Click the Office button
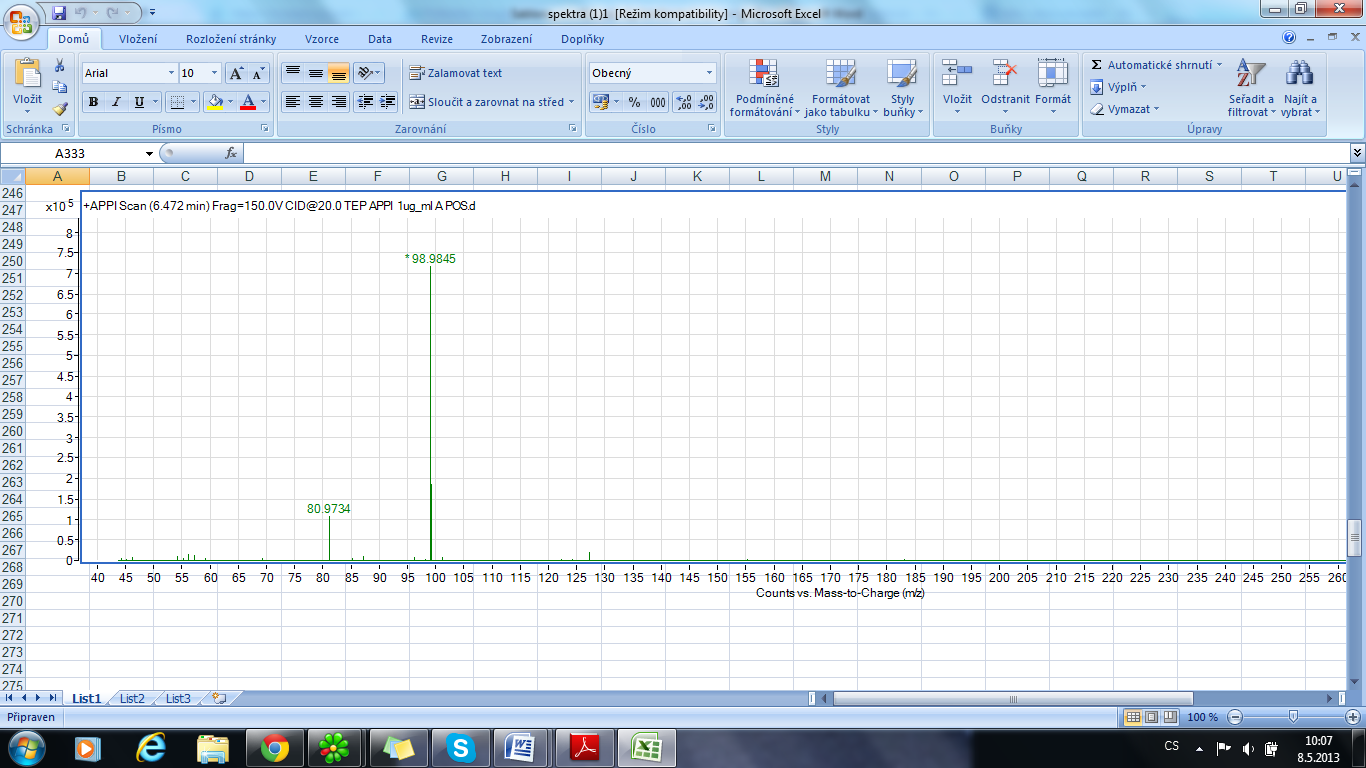The image size is (1366, 768). pyautogui.click(x=22, y=22)
